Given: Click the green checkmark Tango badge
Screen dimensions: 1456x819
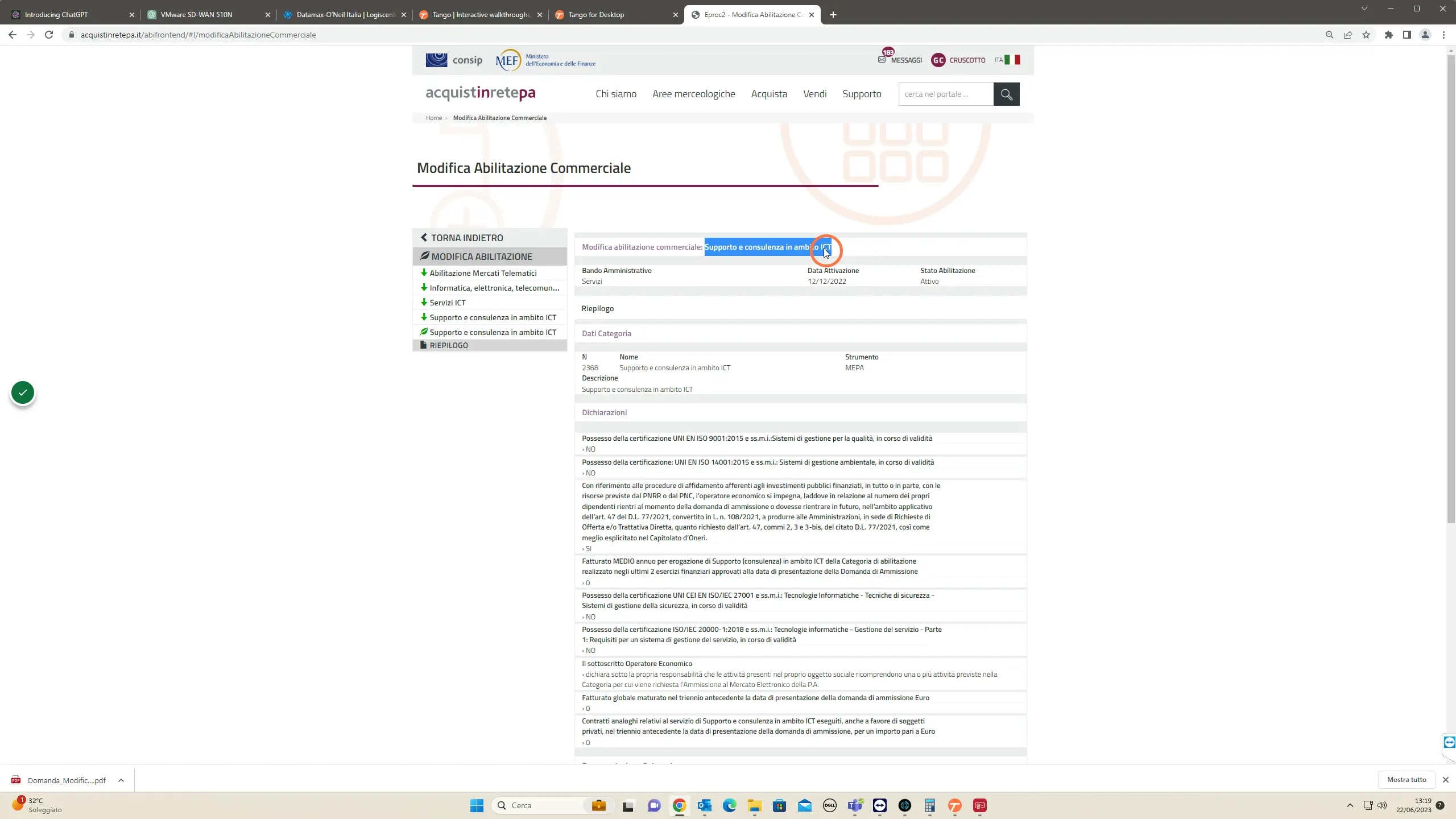Looking at the screenshot, I should [x=23, y=392].
